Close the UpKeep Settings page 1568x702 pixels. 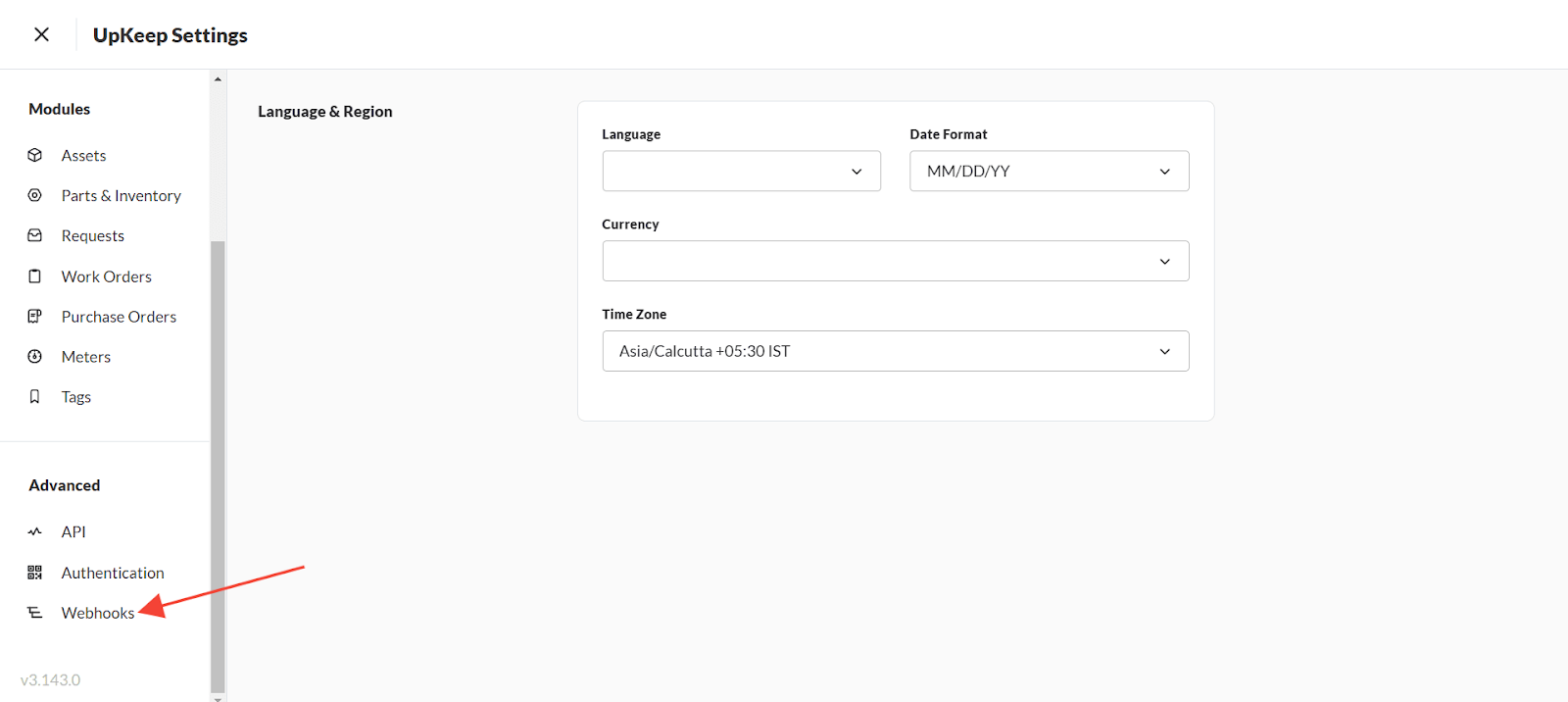tap(41, 34)
